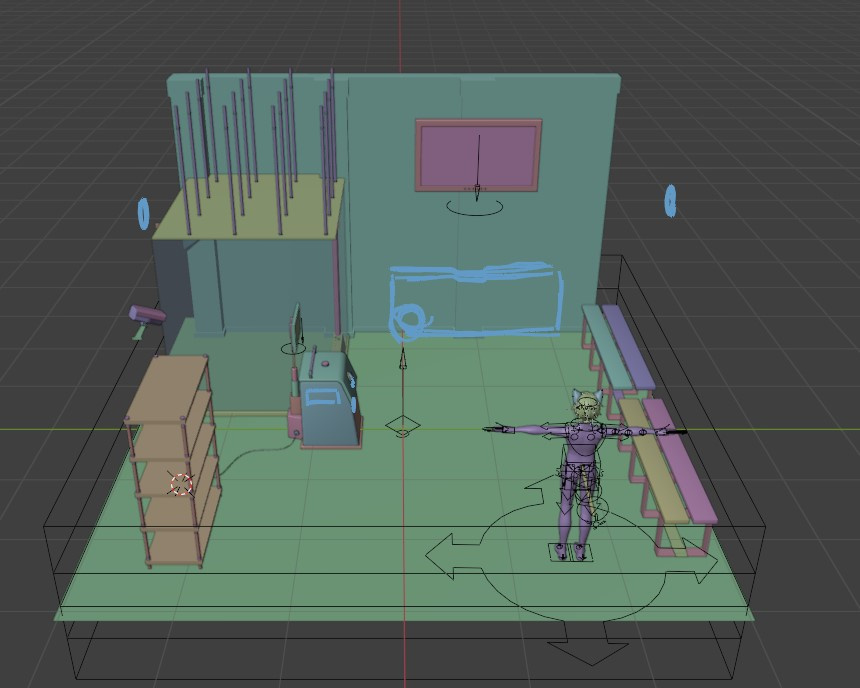
Task: Click the blue grease pencil spiral scribble
Action: click(x=409, y=319)
